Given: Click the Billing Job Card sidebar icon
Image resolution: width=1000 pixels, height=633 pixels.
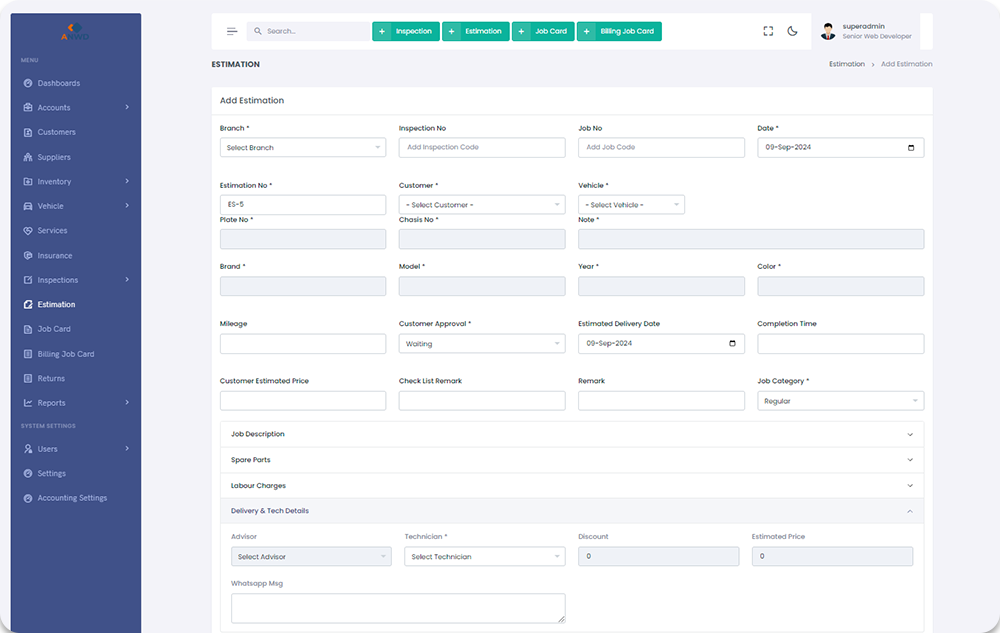Looking at the screenshot, I should click(28, 354).
